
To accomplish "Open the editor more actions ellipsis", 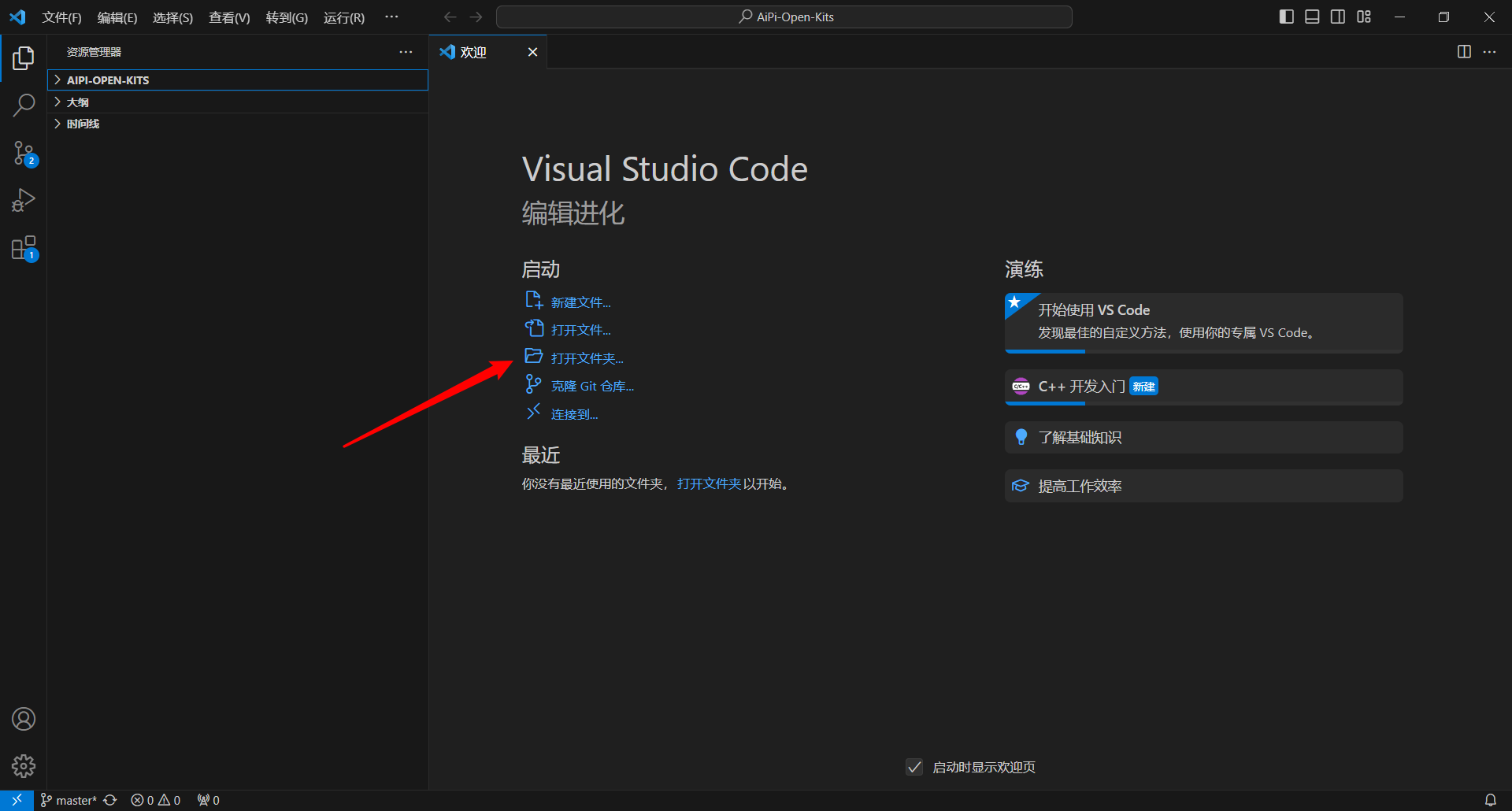I will coord(1489,52).
